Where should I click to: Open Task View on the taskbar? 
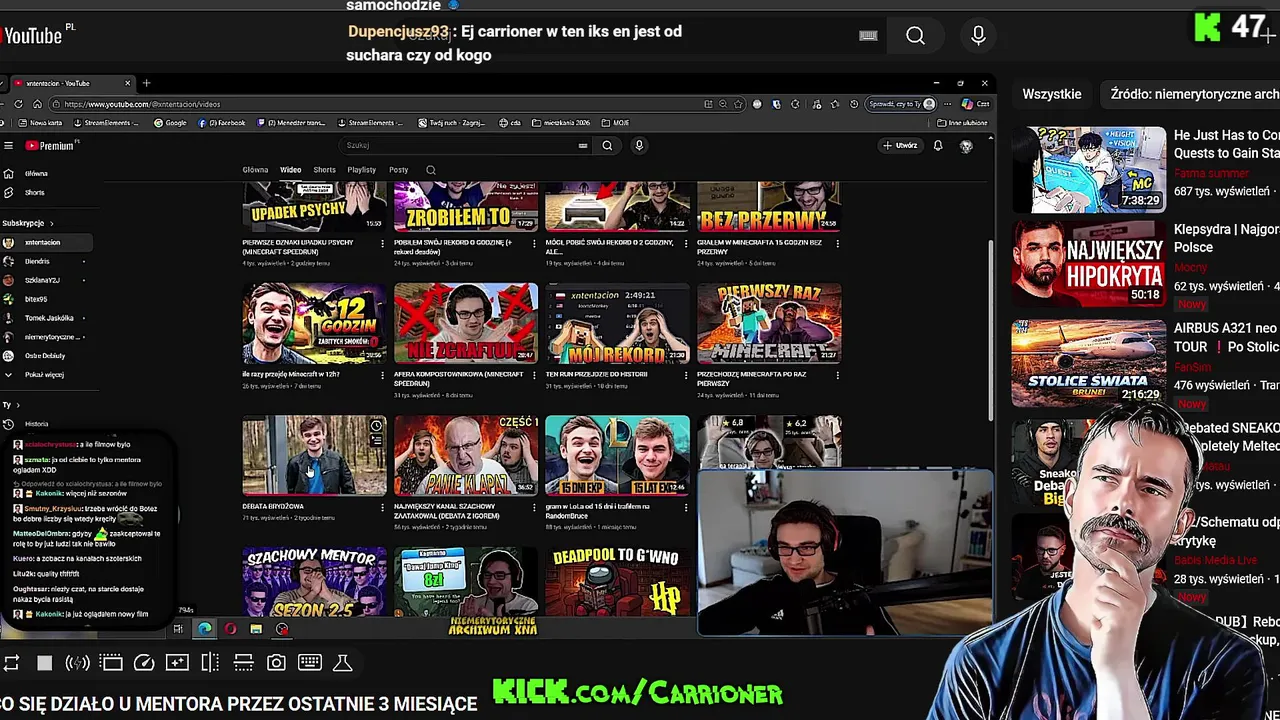(178, 629)
